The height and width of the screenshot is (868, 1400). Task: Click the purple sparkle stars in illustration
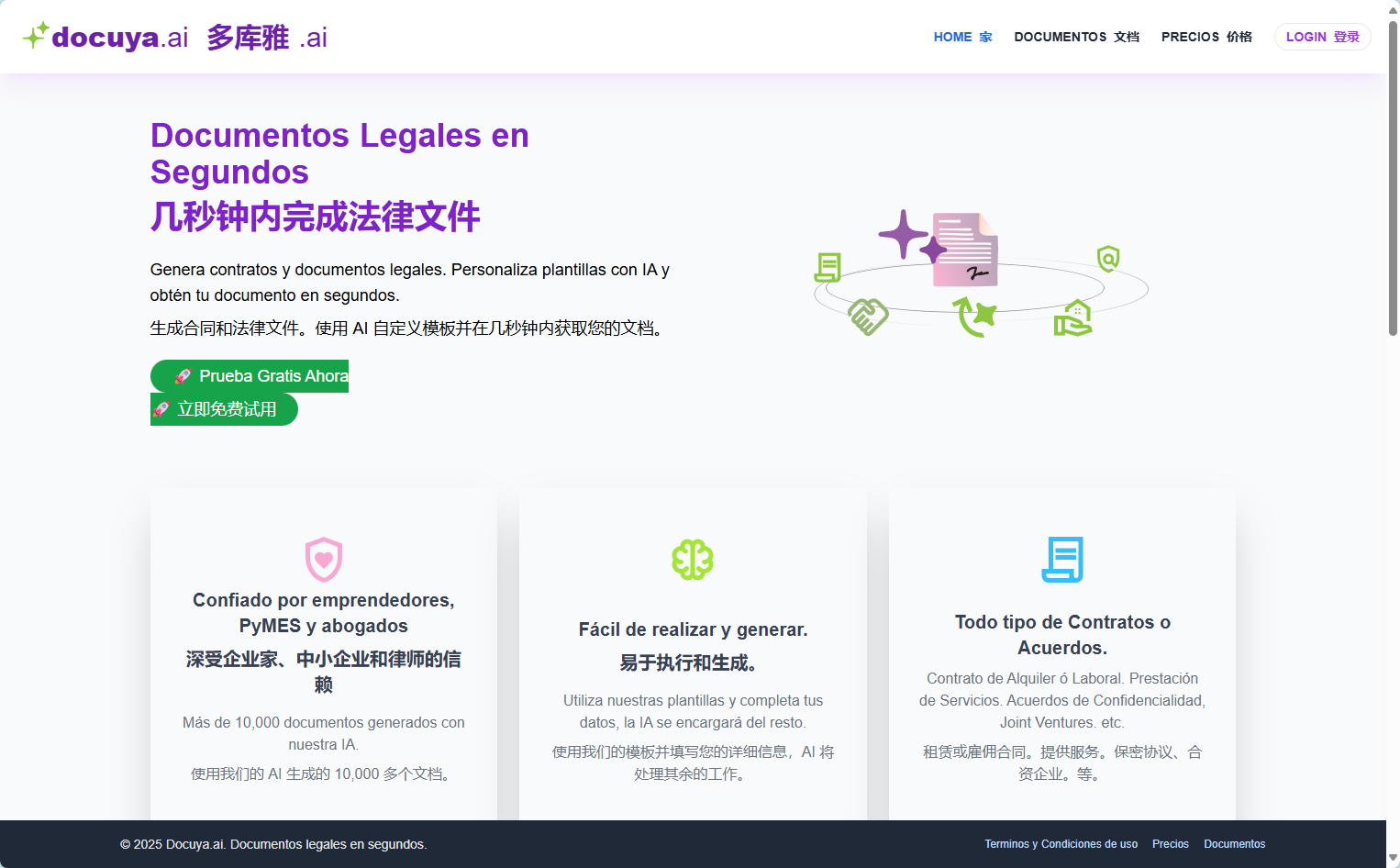[912, 237]
